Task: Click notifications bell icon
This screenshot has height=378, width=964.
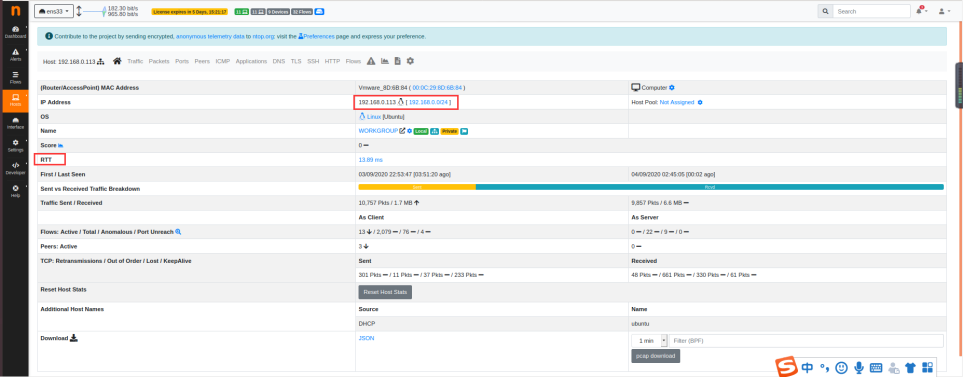Action: pyautogui.click(x=920, y=11)
